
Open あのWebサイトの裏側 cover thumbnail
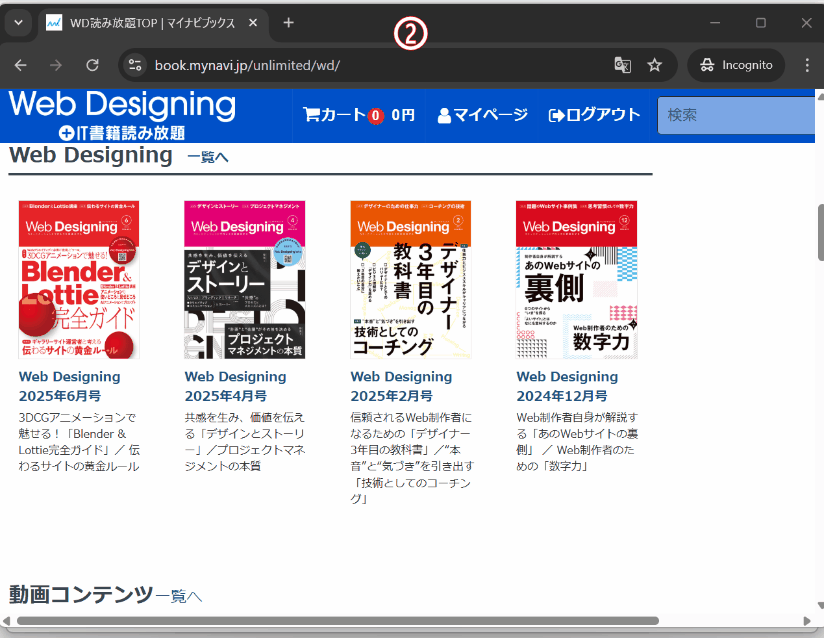[576, 280]
